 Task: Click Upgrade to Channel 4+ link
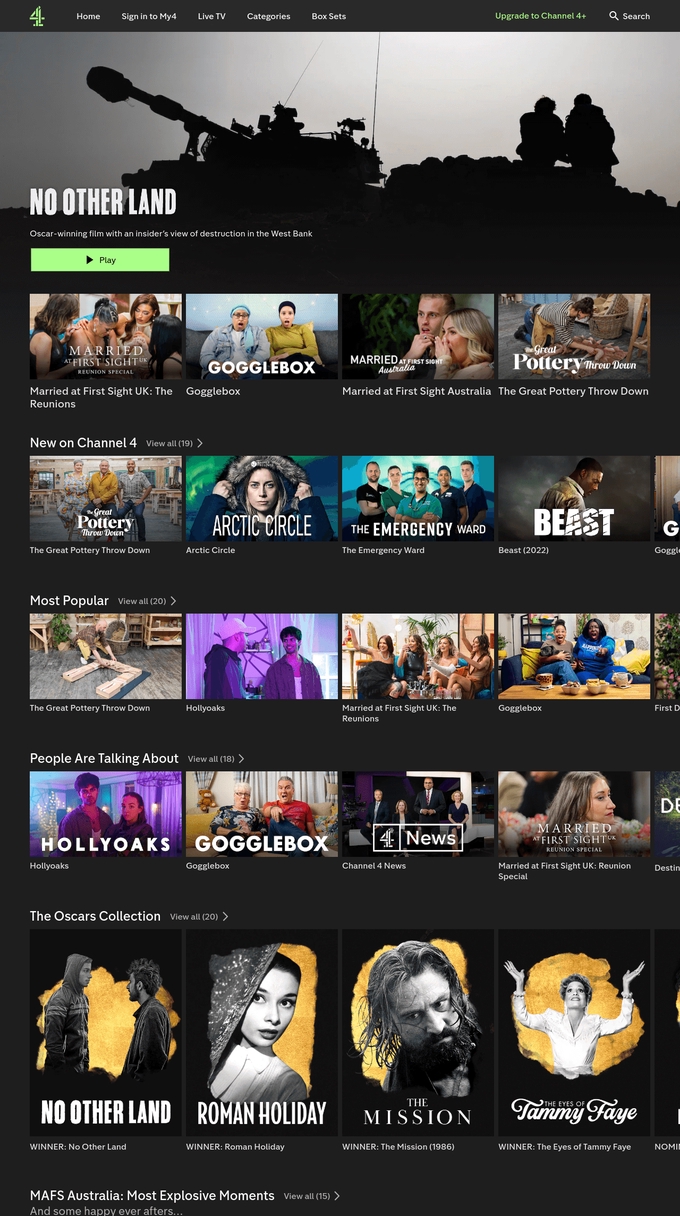pyautogui.click(x=541, y=16)
